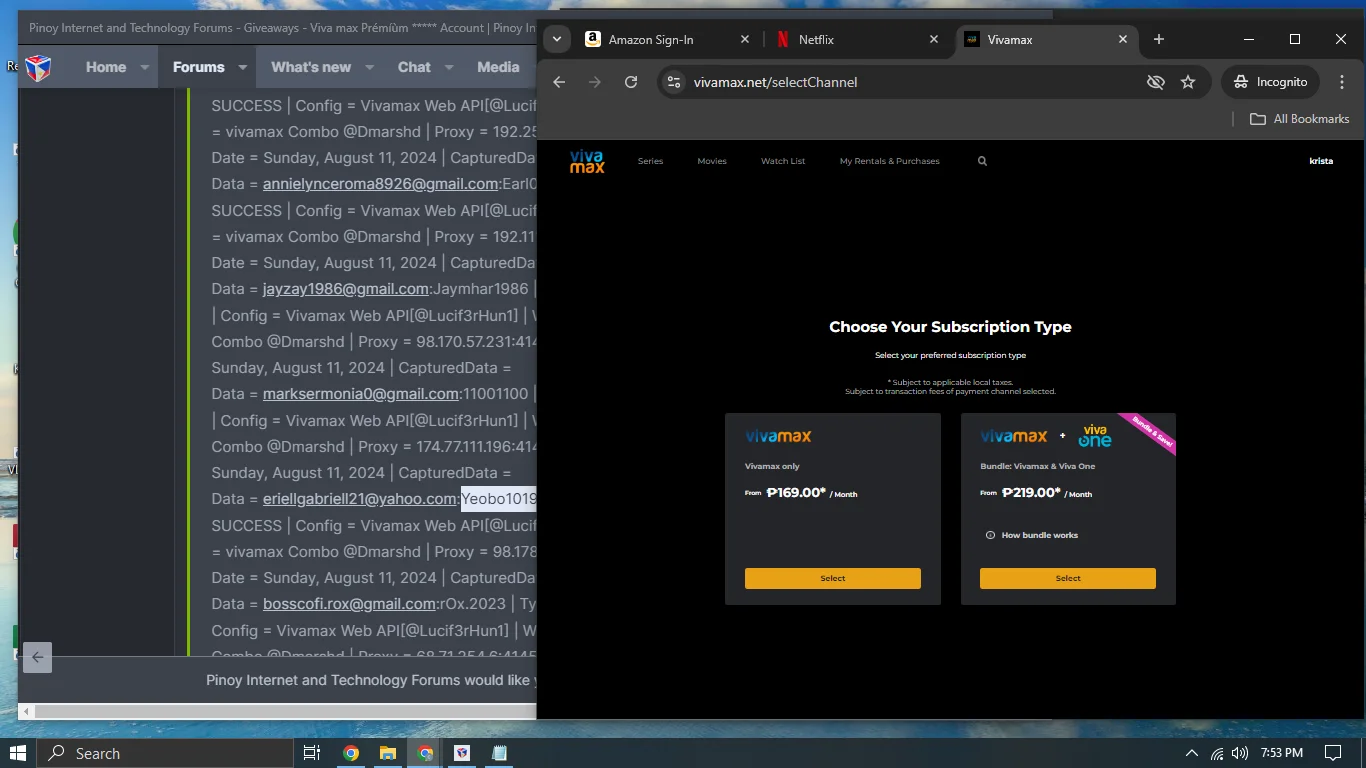Click the Vivamax search magnifier icon

982,161
